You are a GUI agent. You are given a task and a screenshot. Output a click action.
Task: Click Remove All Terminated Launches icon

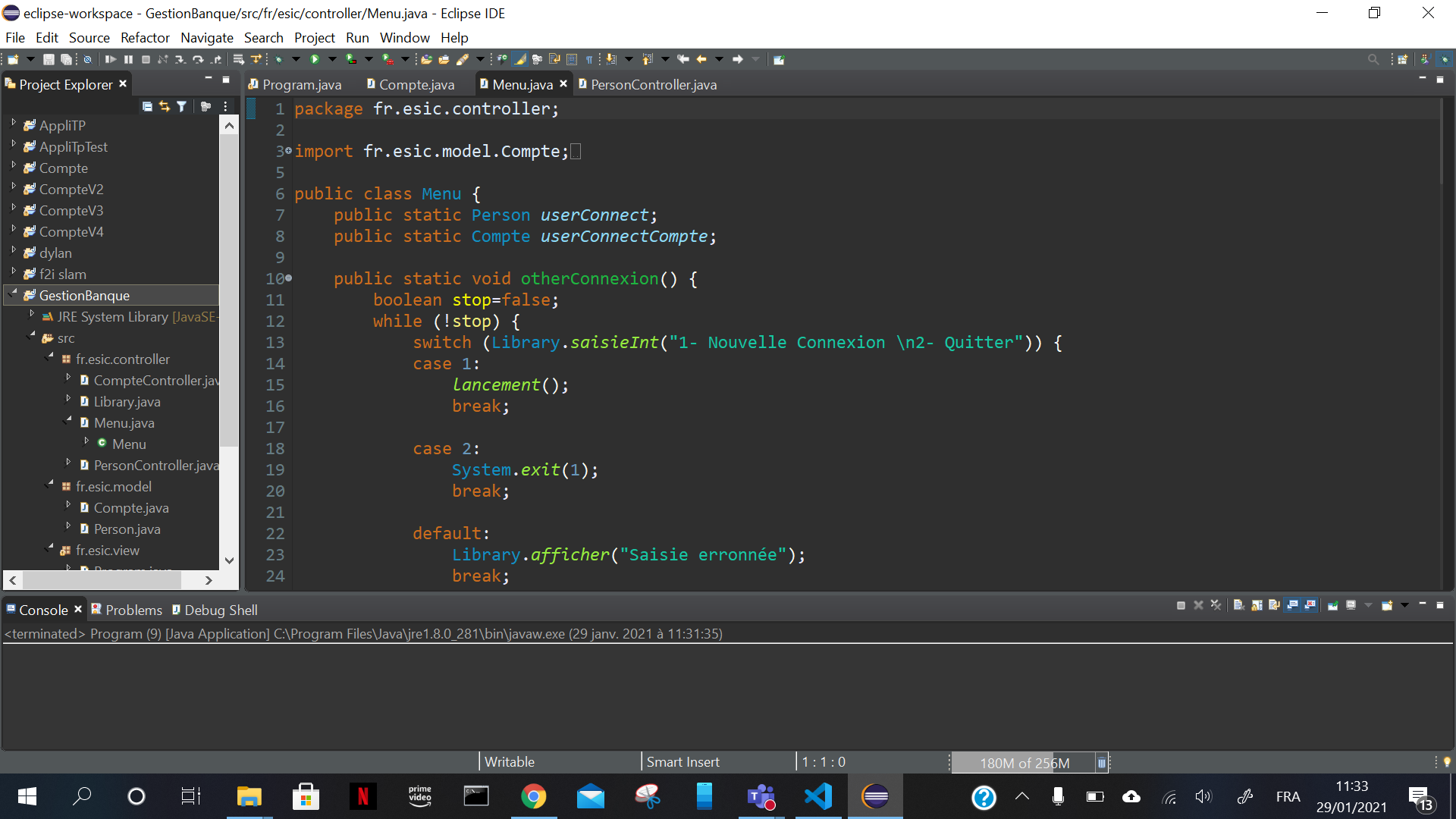click(1216, 605)
